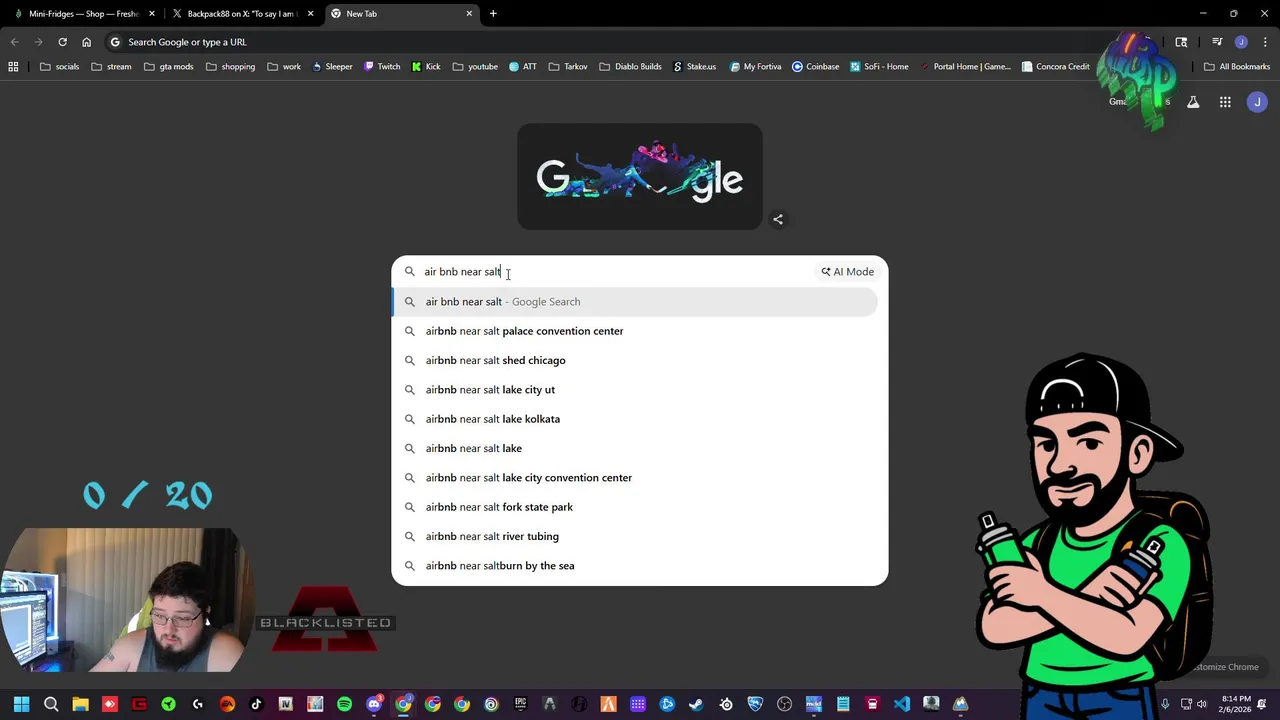The height and width of the screenshot is (720, 1280).
Task: Select suggestion 'salt river tubing'
Action: point(634,536)
